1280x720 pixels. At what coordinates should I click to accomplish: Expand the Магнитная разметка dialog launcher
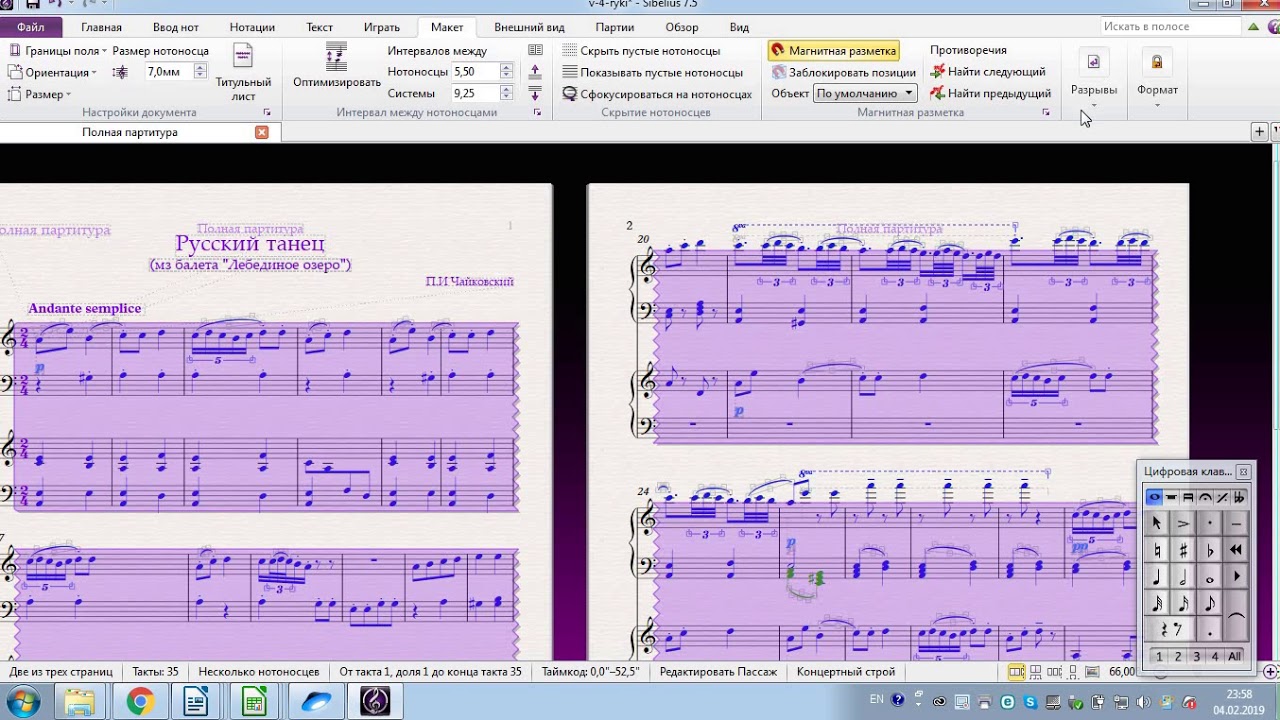point(1046,113)
